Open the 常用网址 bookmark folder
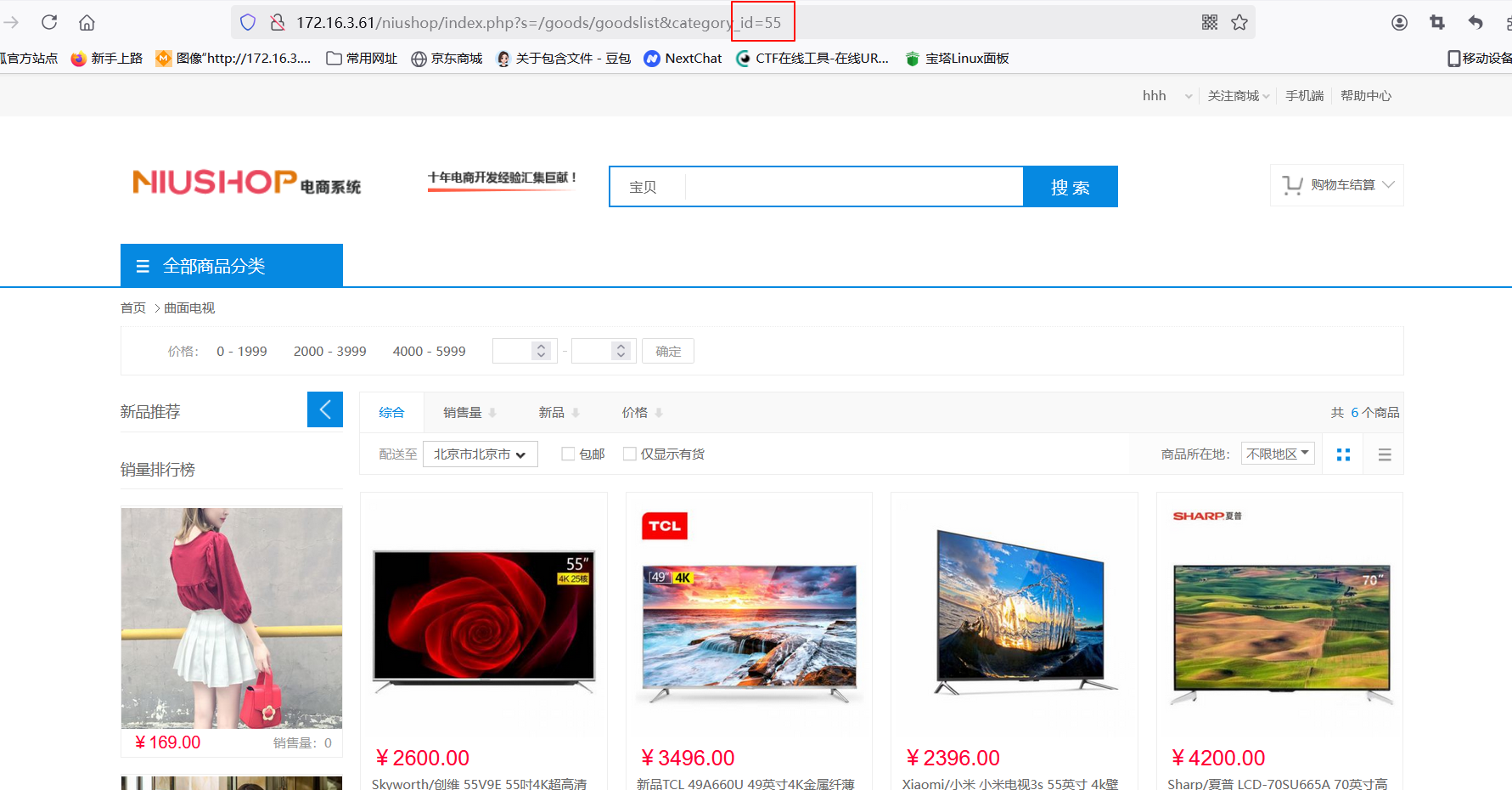 362,58
